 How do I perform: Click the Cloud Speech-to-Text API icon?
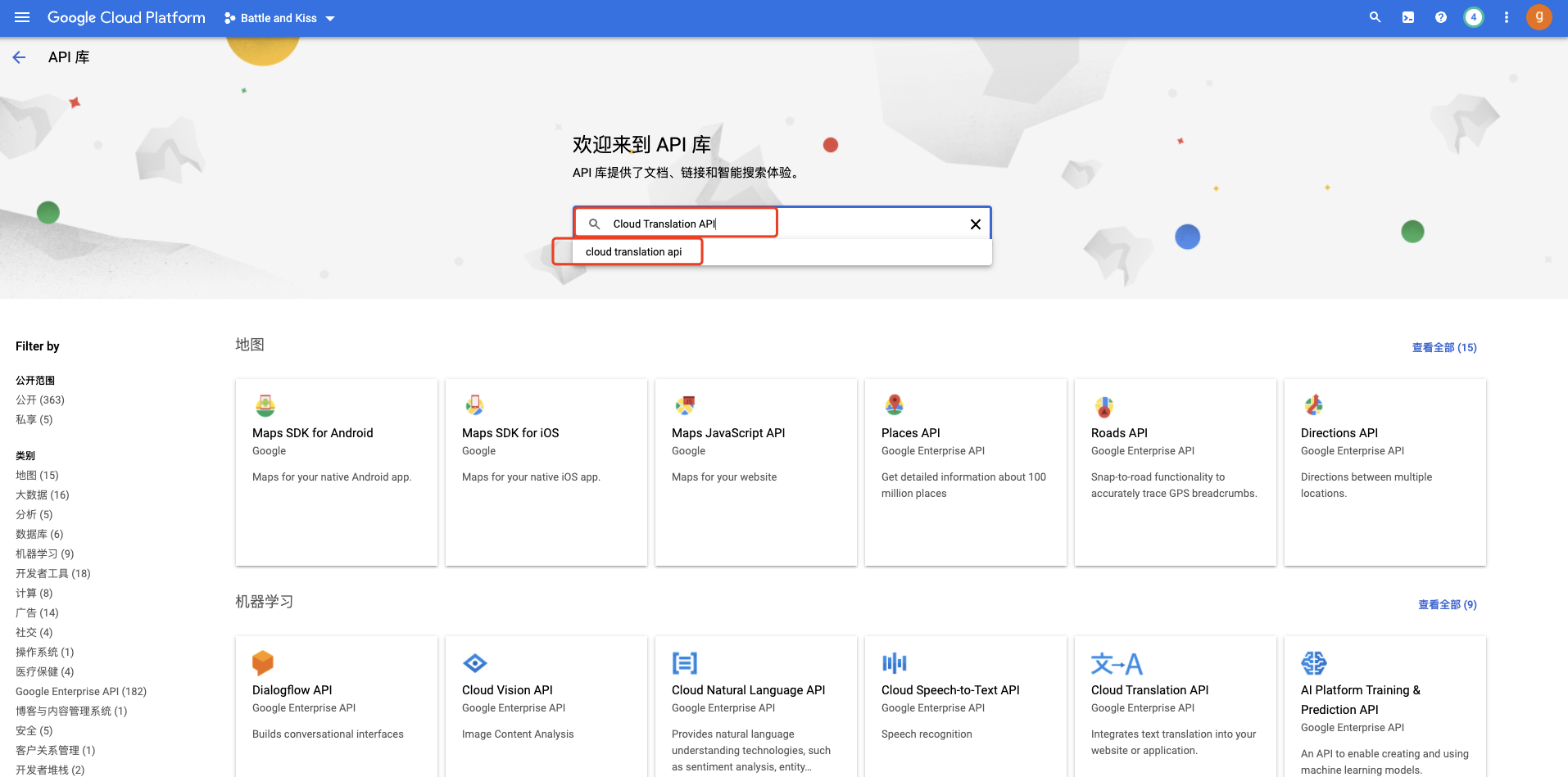[895, 662]
